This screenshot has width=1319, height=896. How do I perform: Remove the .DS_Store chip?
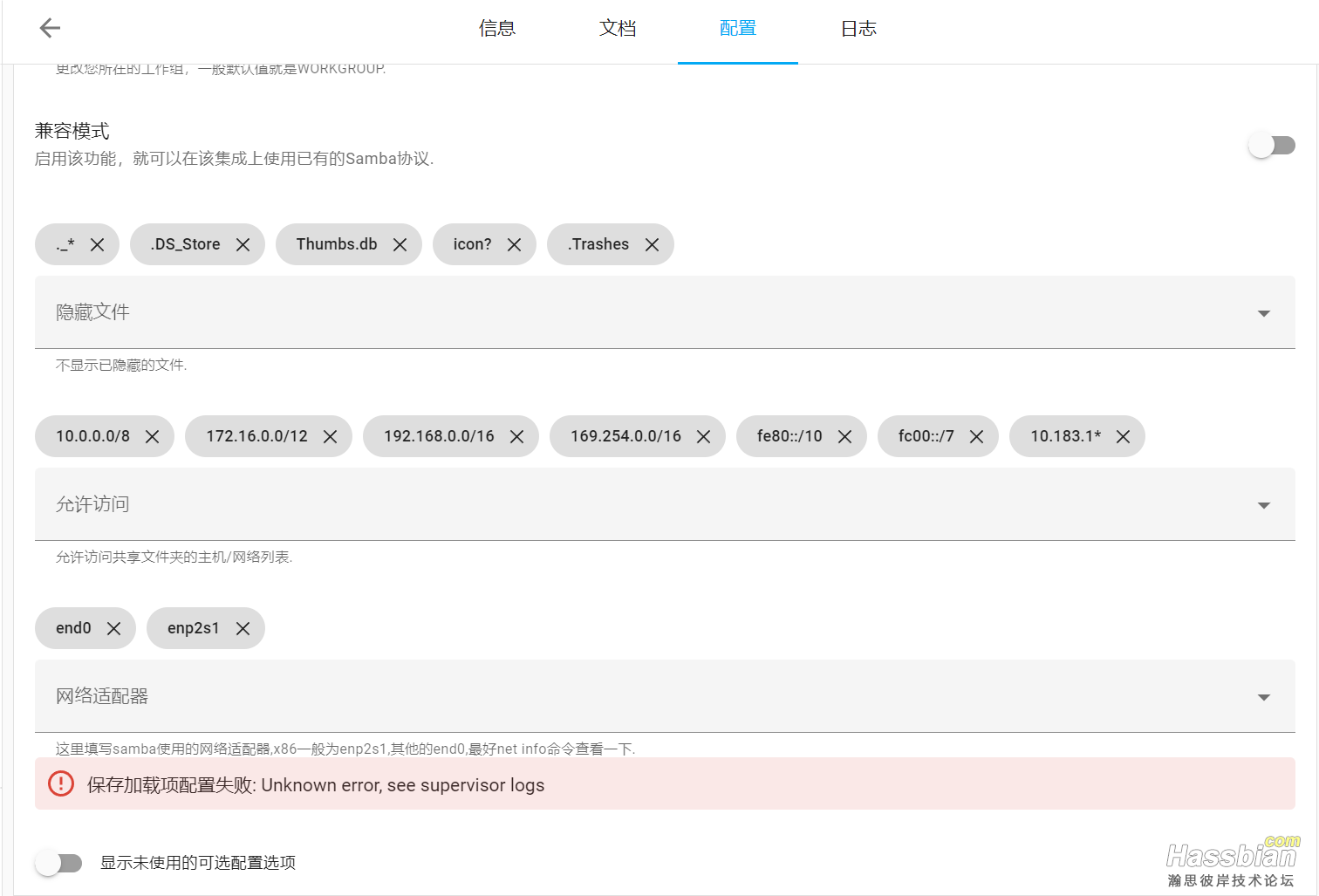click(x=243, y=245)
